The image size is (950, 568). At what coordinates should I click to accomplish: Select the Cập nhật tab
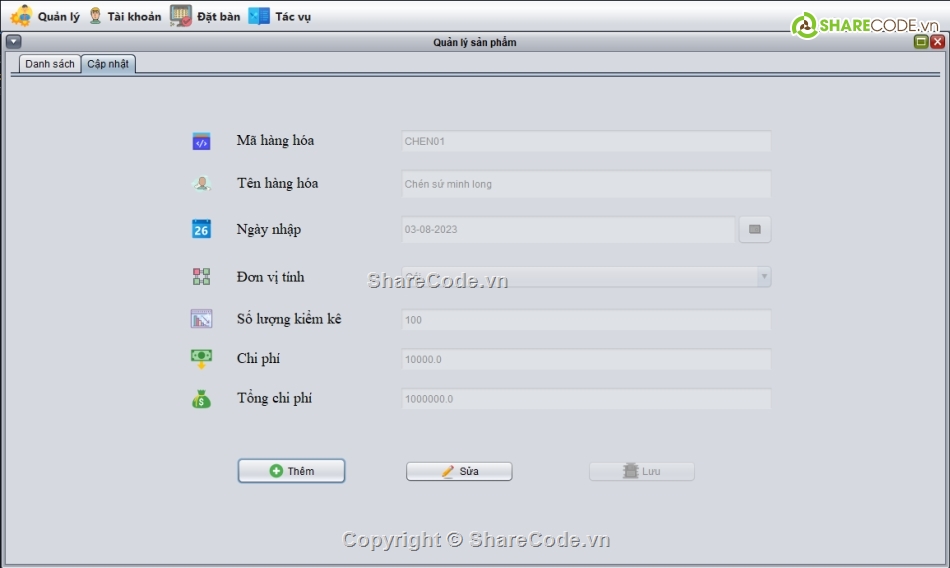click(108, 64)
